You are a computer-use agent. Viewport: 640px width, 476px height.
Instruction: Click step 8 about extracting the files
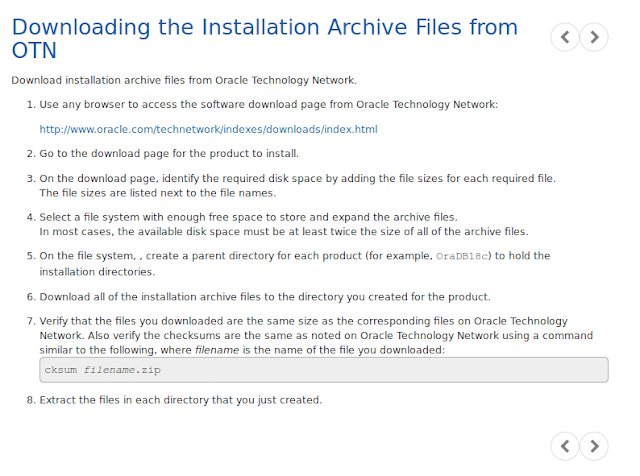[x=180, y=400]
